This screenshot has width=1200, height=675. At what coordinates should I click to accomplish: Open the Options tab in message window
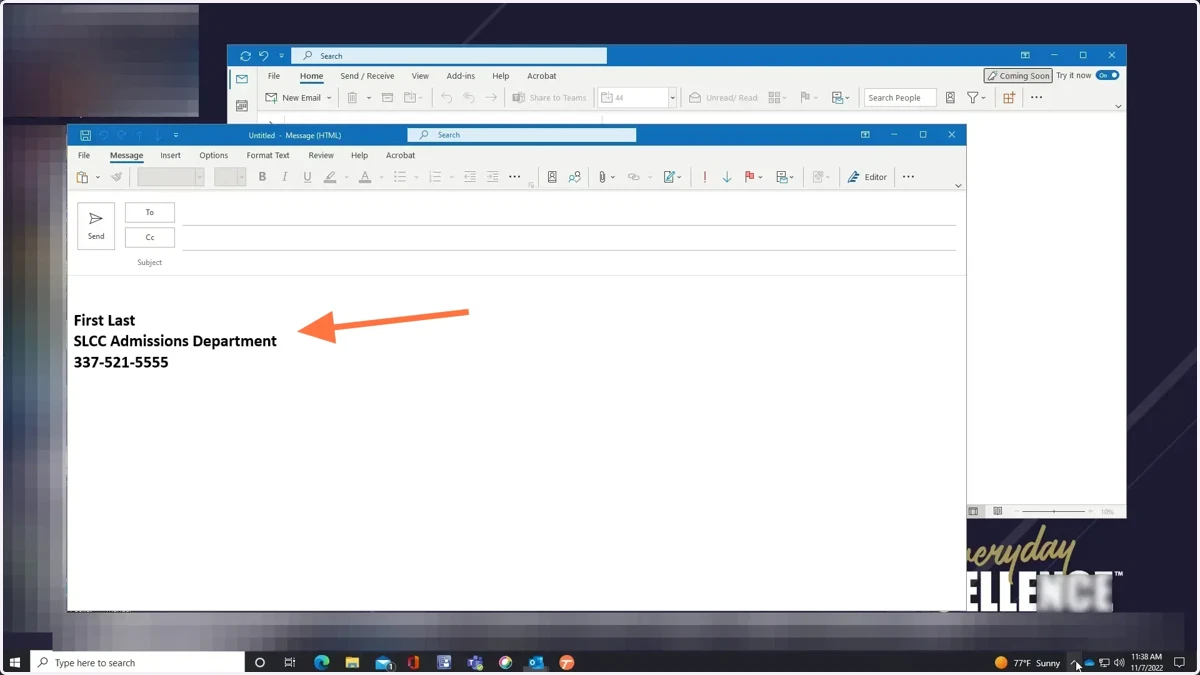[213, 155]
